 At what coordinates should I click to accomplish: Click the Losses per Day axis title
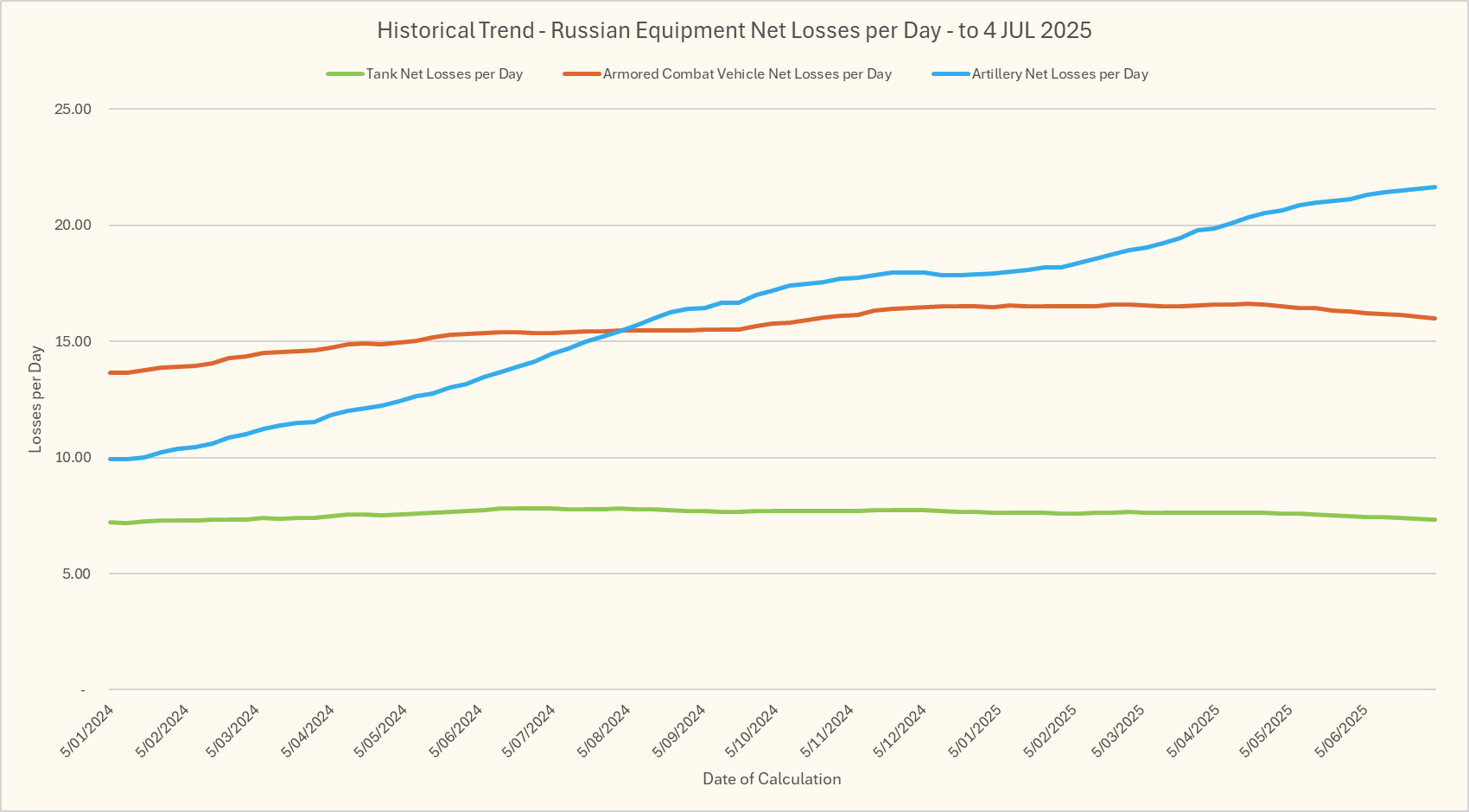[35, 399]
